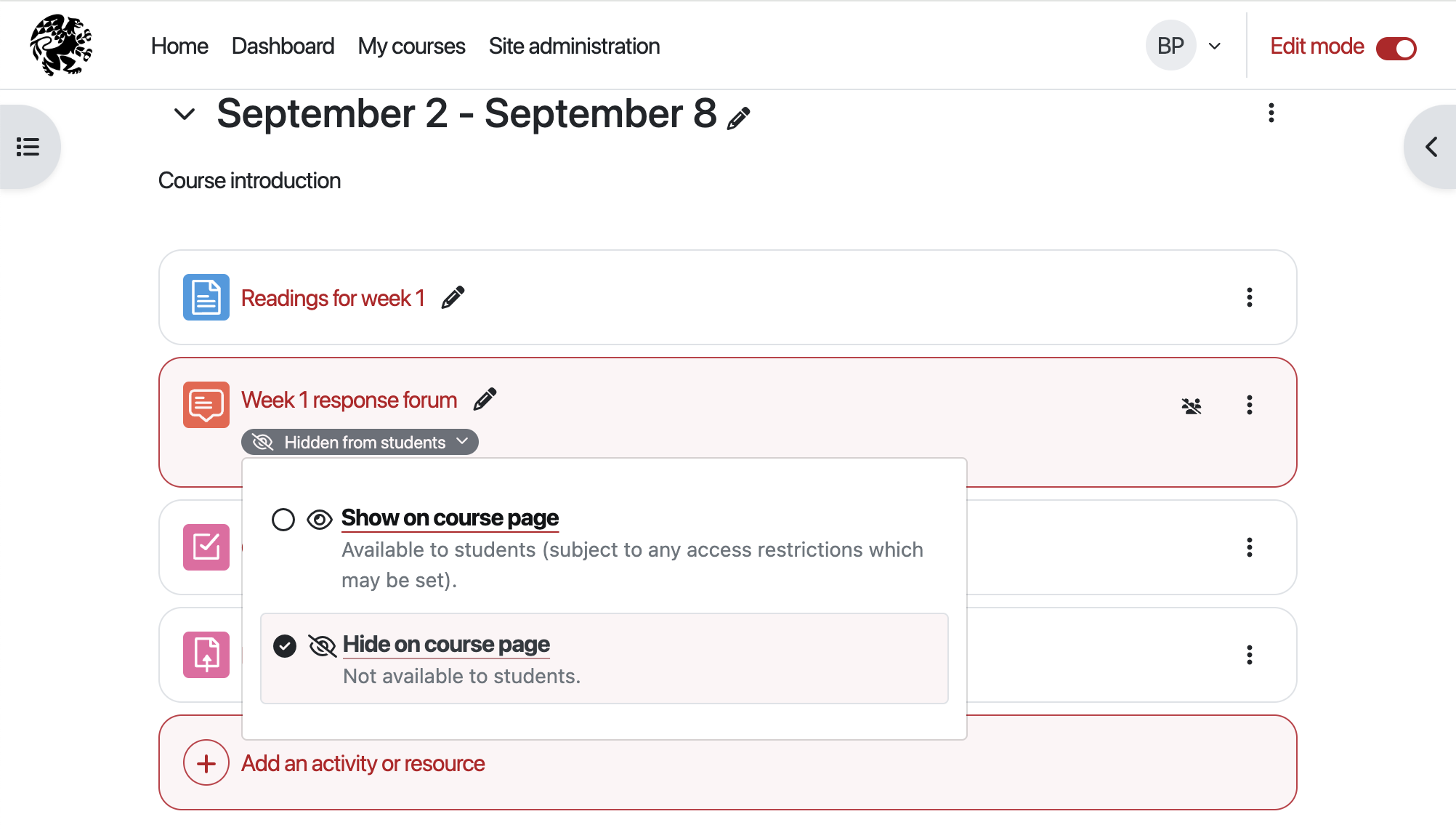Open the block drawer with left arrow

click(x=1431, y=147)
